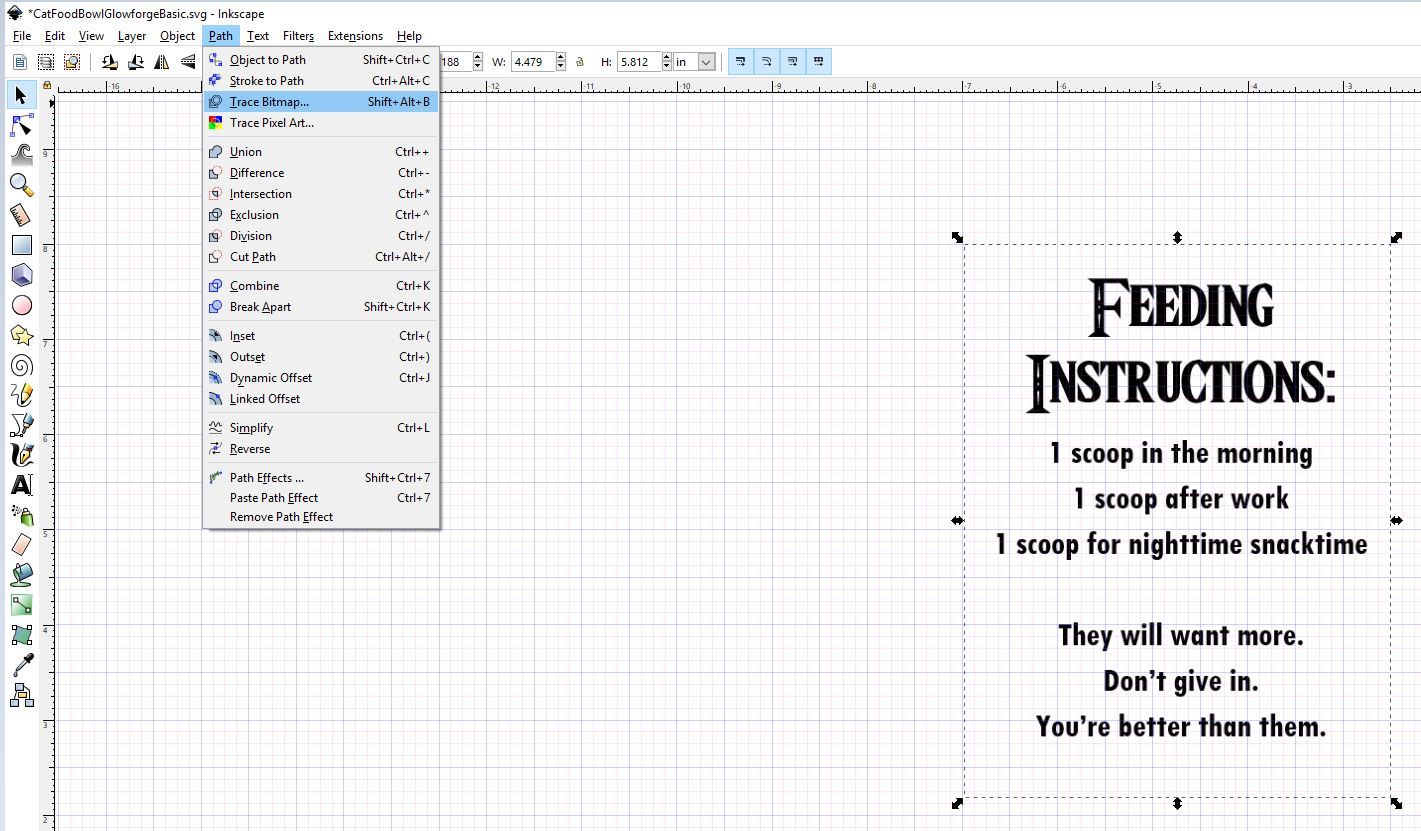Select the Spiral tool
This screenshot has height=831, width=1421.
tap(21, 365)
